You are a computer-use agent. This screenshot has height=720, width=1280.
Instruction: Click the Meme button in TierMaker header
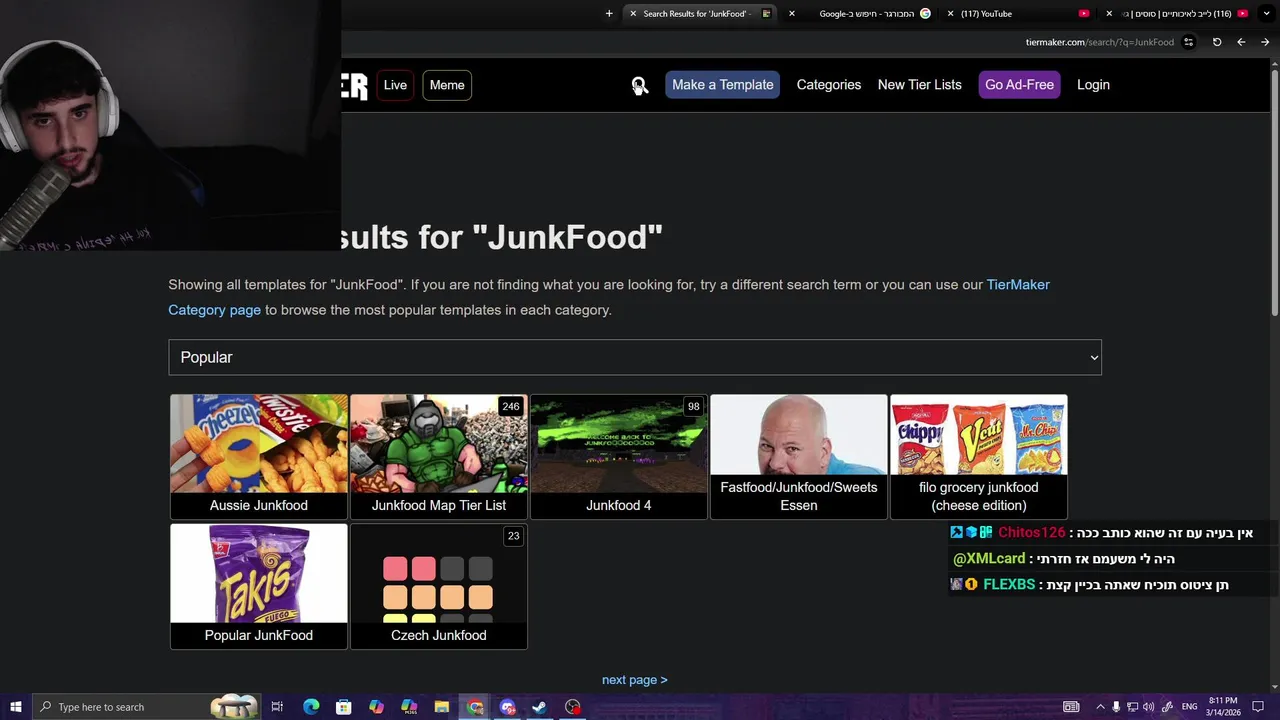[447, 85]
